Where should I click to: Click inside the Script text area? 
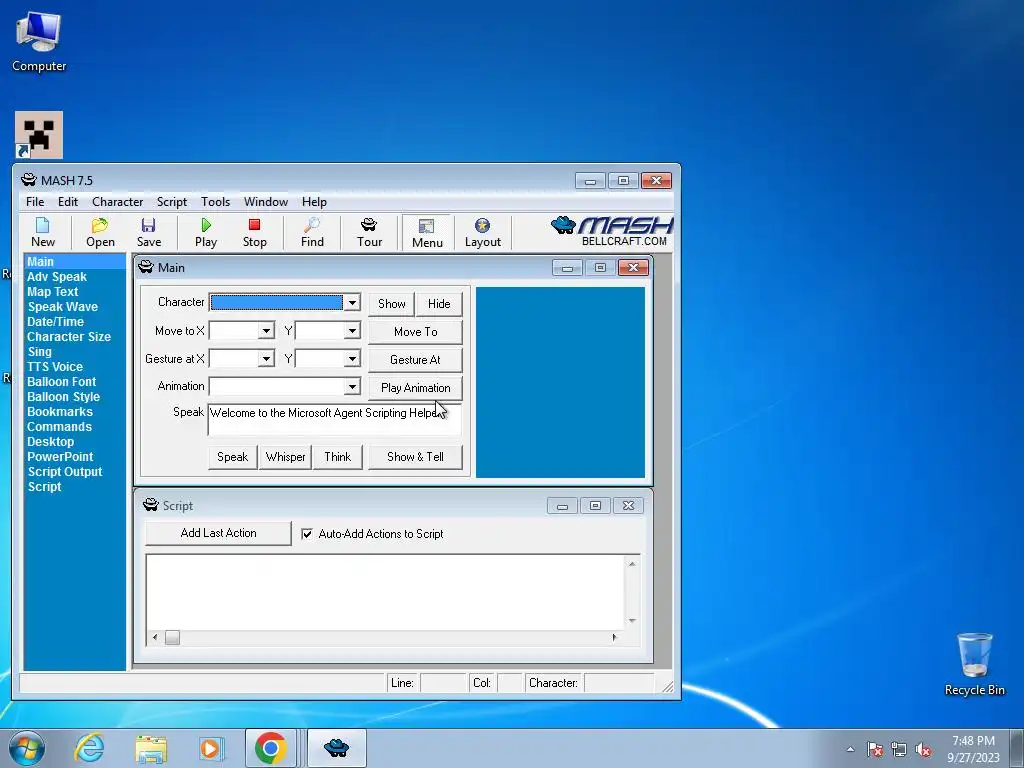(x=385, y=592)
